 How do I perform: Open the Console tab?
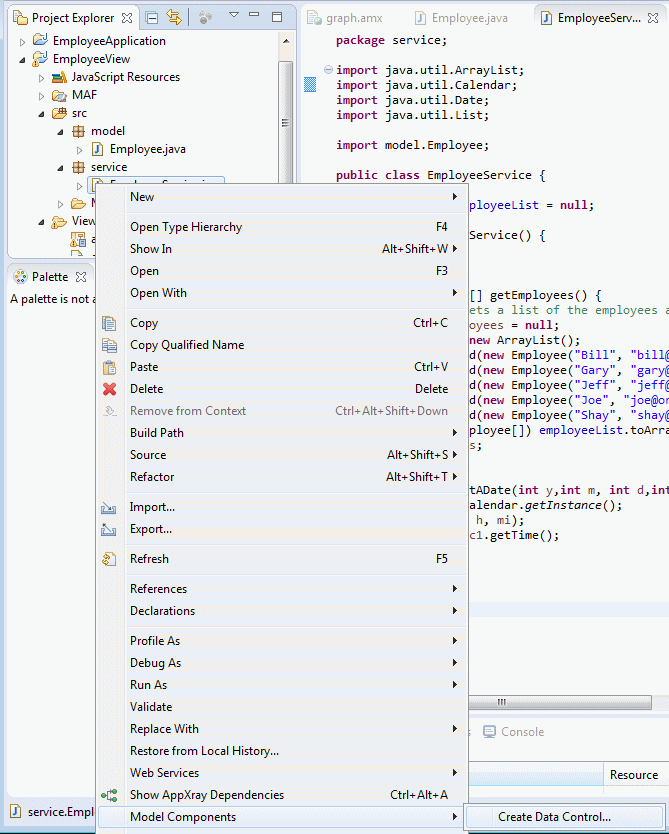click(513, 732)
